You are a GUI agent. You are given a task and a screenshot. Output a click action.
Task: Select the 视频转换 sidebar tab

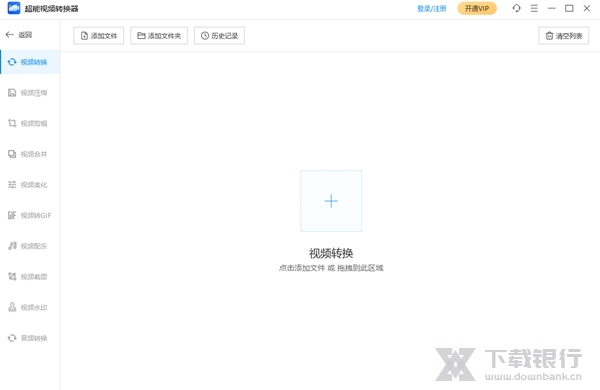pyautogui.click(x=30, y=62)
